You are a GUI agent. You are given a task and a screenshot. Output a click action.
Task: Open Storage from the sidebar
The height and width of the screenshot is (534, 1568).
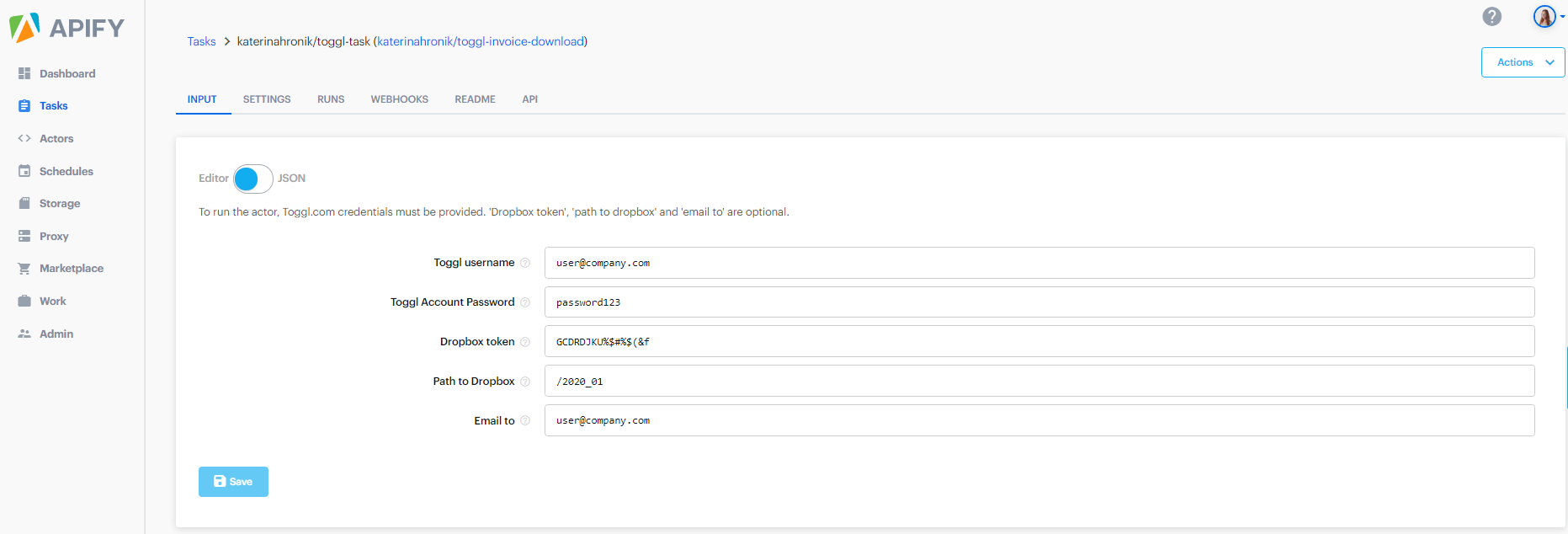60,203
